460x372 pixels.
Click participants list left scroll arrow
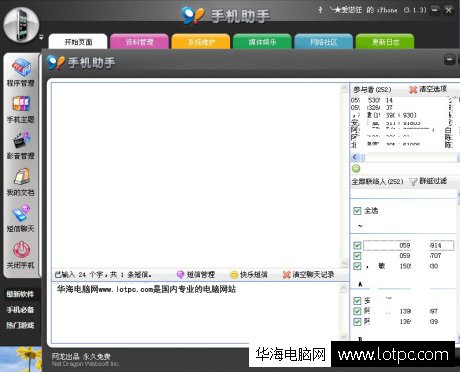pos(355,157)
